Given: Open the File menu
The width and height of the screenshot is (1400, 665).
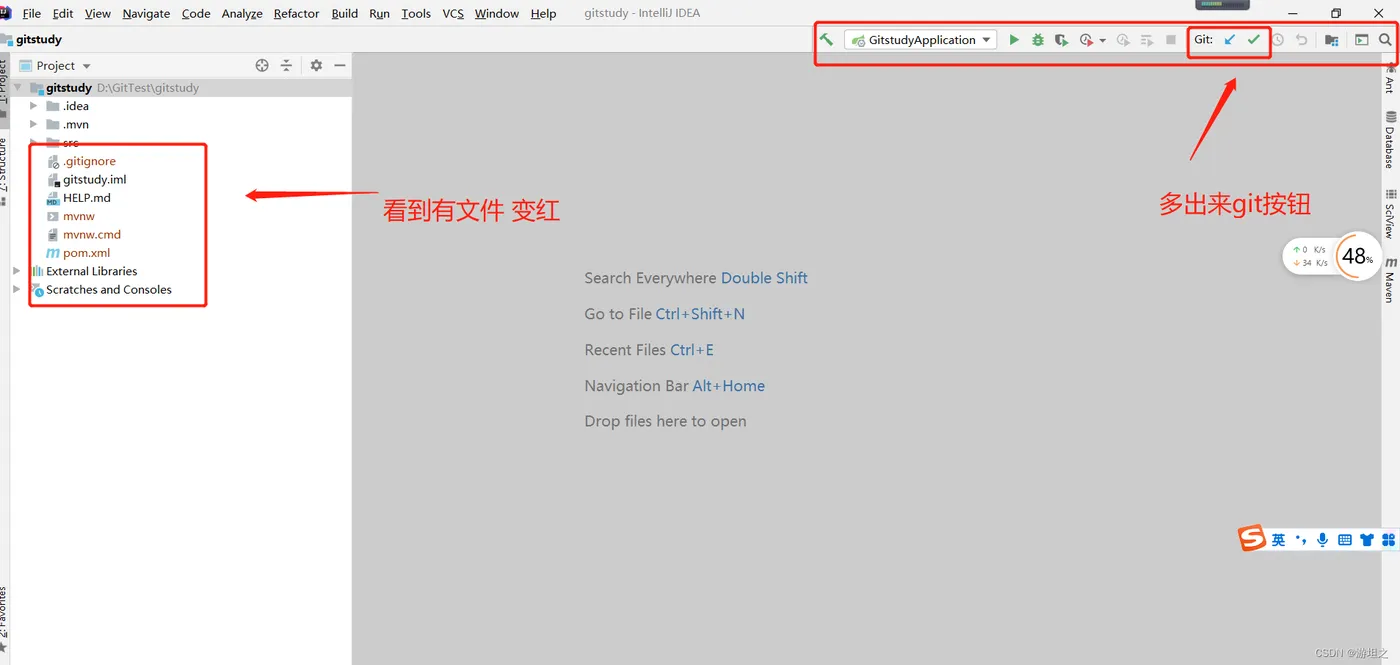Looking at the screenshot, I should click(x=31, y=13).
